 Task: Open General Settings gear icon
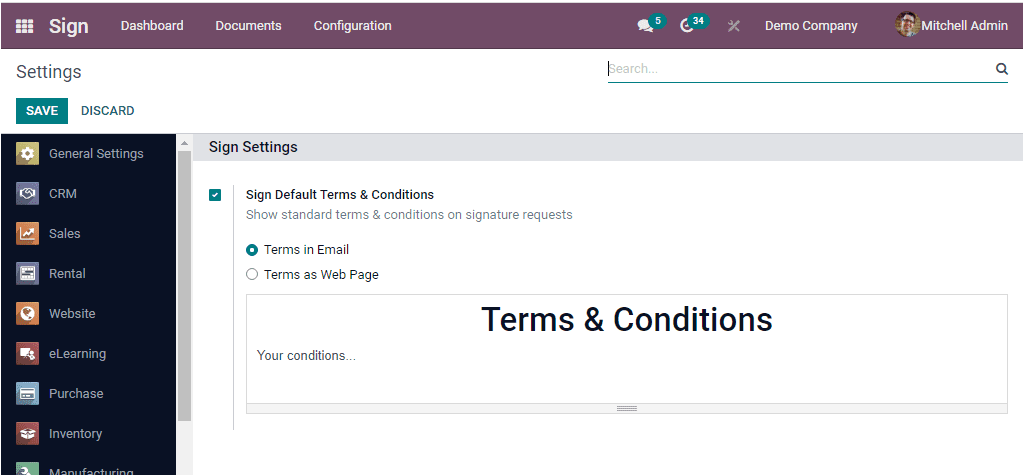27,154
